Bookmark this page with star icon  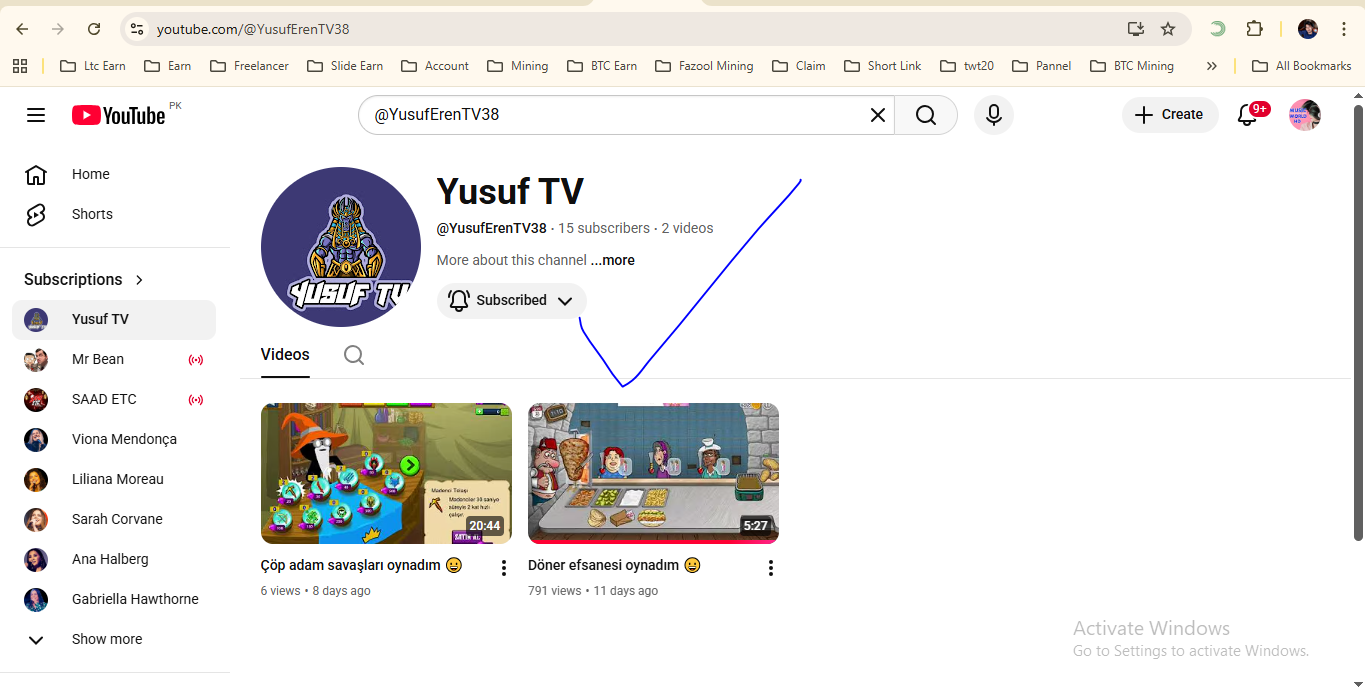[x=1168, y=29]
